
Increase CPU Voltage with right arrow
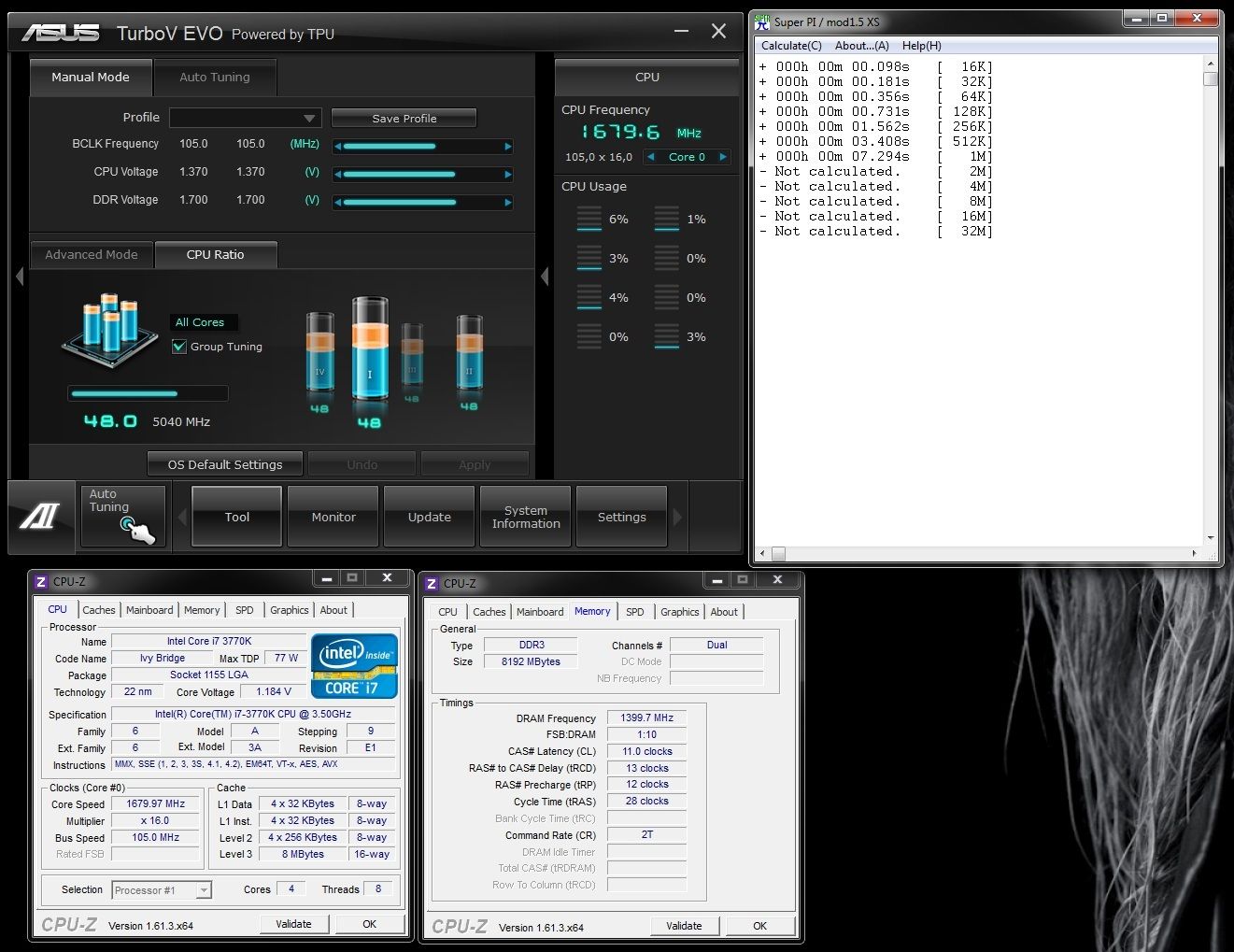point(507,175)
